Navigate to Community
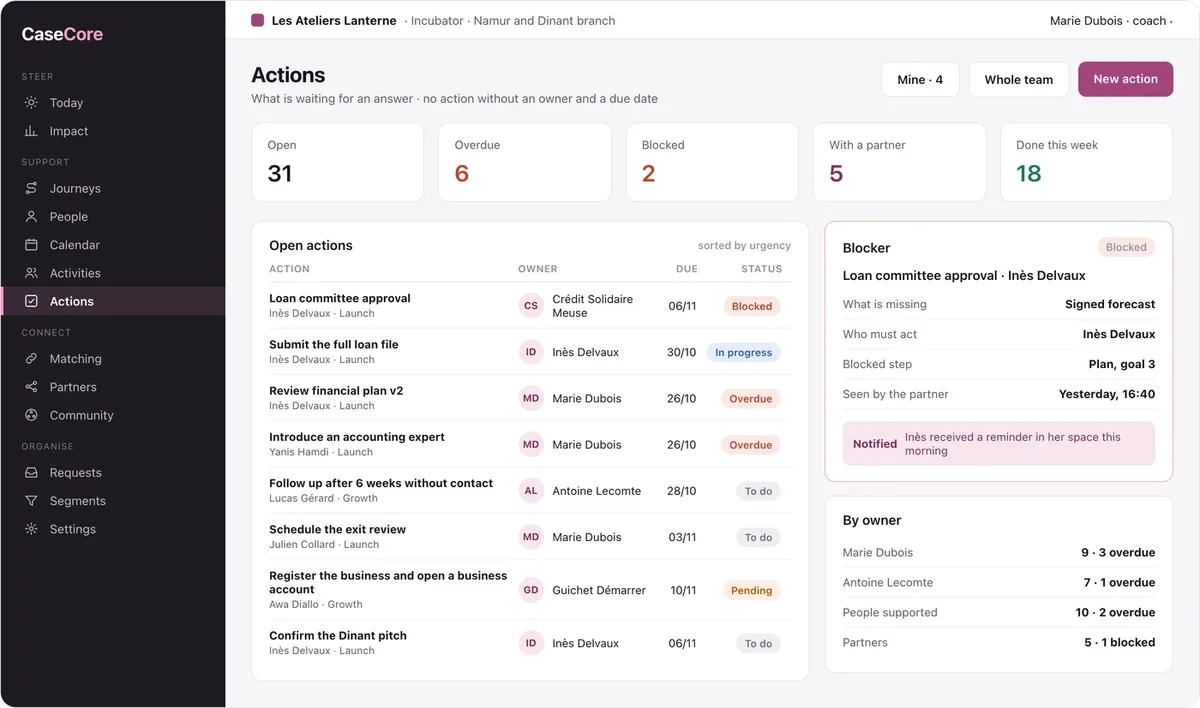 click(113, 415)
